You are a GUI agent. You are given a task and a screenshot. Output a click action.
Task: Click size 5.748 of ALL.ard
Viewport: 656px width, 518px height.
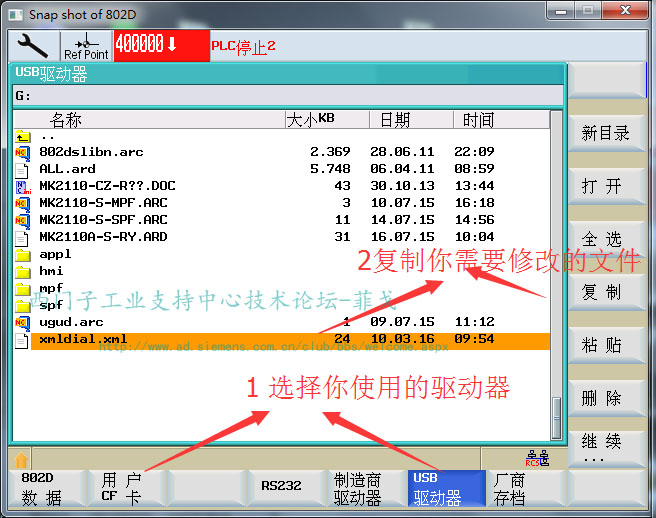pos(330,169)
